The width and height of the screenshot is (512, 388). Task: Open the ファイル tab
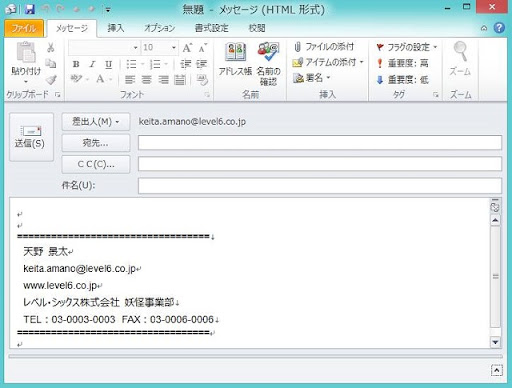[x=24, y=28]
